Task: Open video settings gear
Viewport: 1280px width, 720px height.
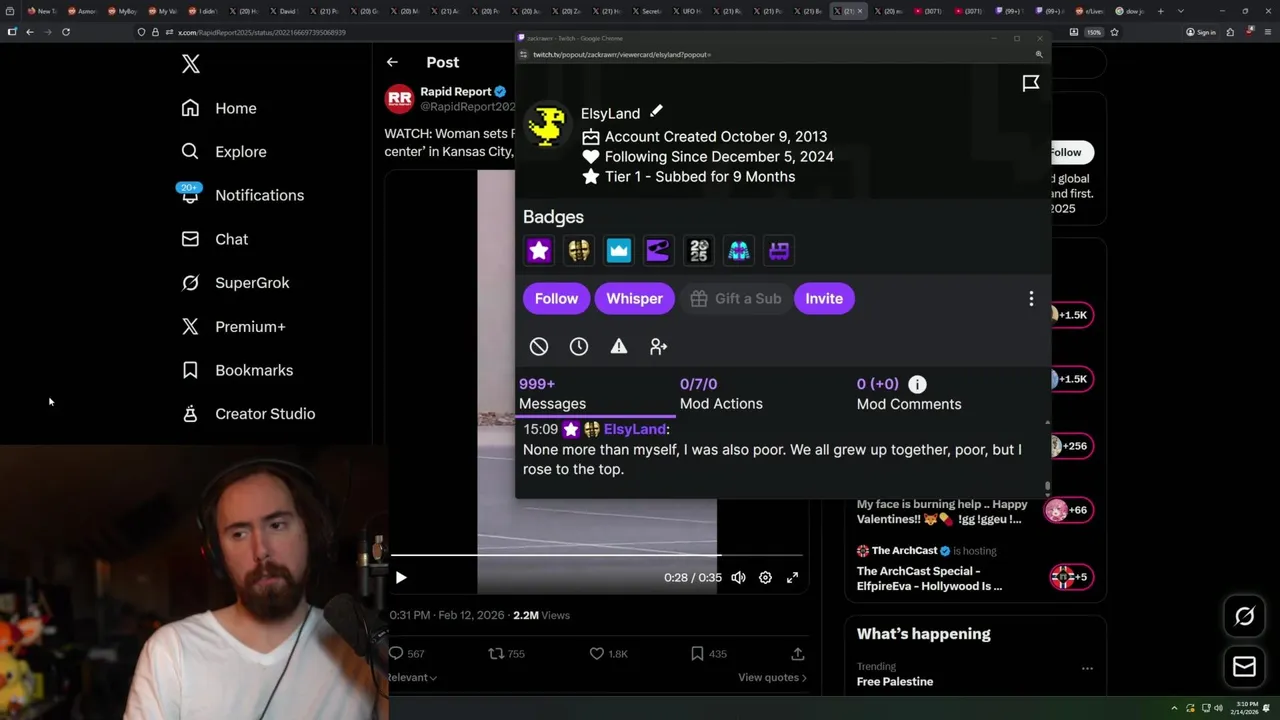Action: coord(765,577)
